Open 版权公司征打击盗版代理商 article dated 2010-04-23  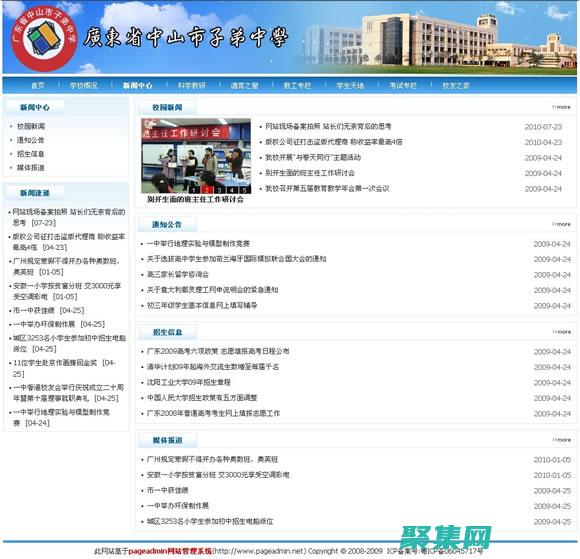[x=334, y=142]
